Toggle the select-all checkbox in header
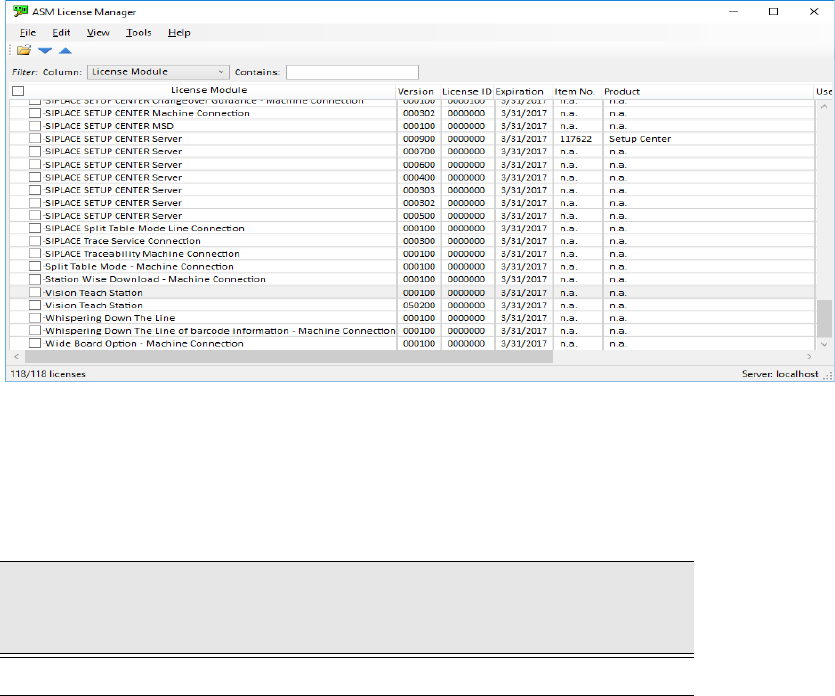This screenshot has height=696, width=835. pos(18,91)
